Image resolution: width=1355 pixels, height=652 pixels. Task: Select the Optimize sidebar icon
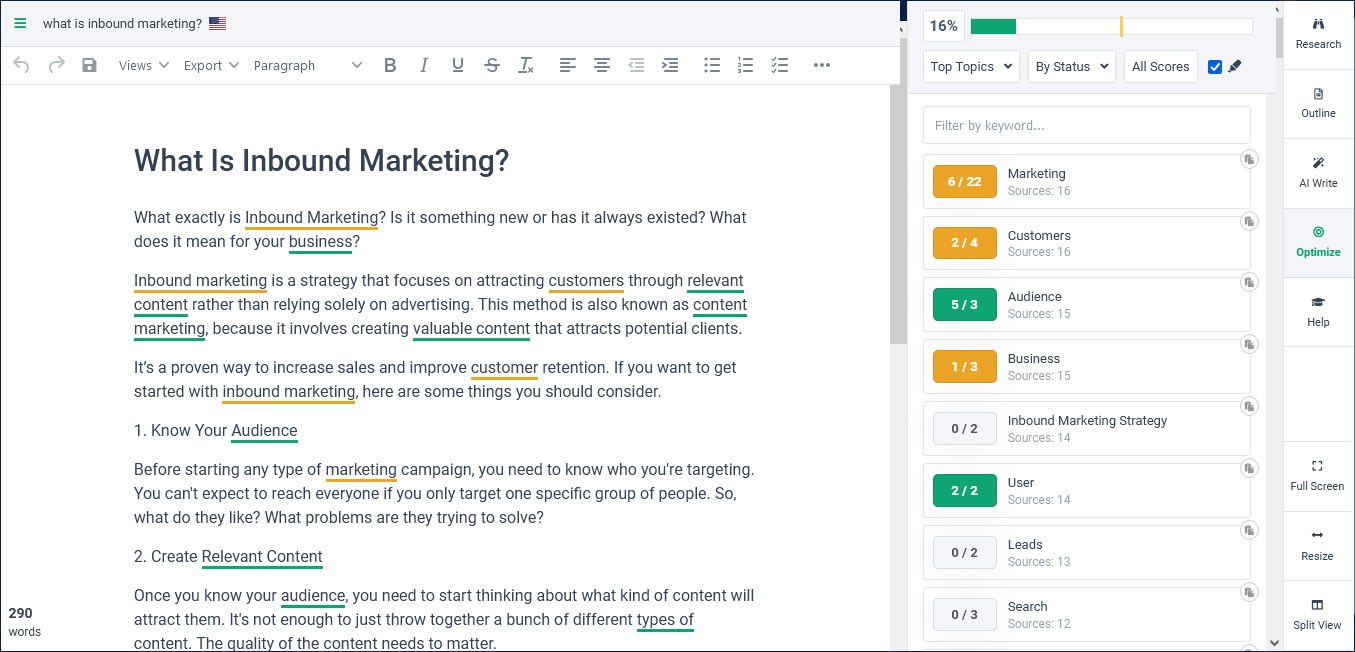[1318, 242]
